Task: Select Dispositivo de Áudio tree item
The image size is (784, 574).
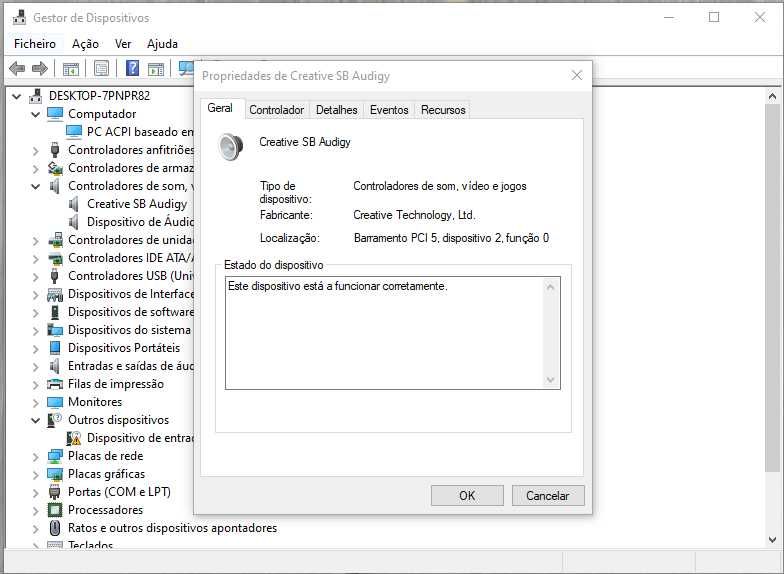Action: click(x=140, y=222)
